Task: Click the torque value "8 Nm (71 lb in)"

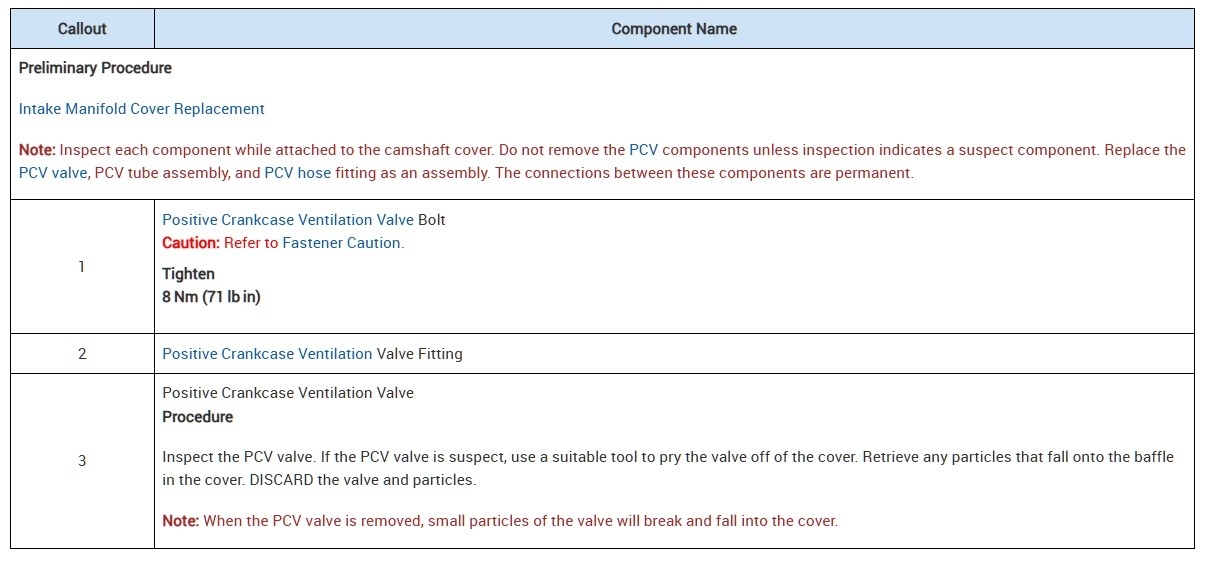Action: (x=211, y=297)
